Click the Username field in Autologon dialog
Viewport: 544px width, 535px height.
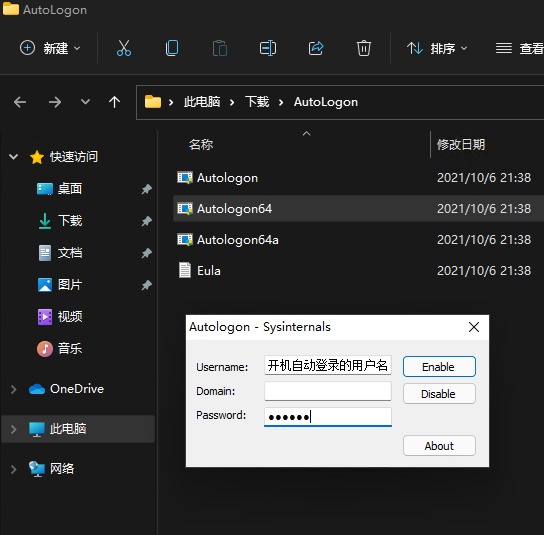(x=328, y=365)
